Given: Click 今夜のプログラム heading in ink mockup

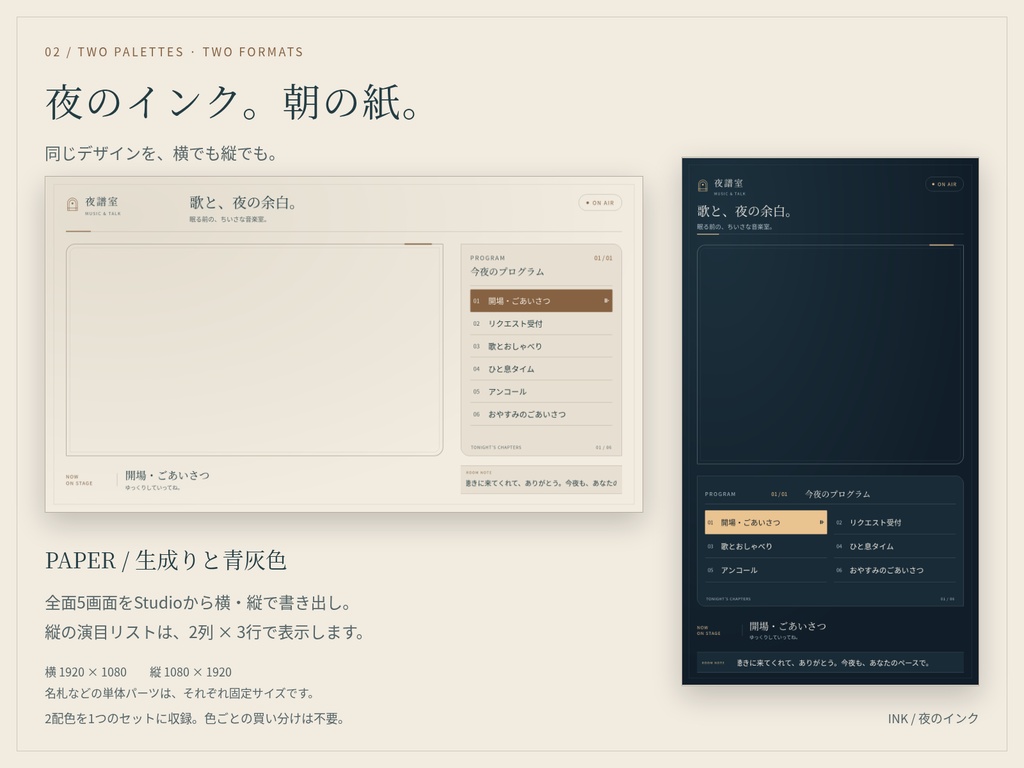Looking at the screenshot, I should coord(837,494).
